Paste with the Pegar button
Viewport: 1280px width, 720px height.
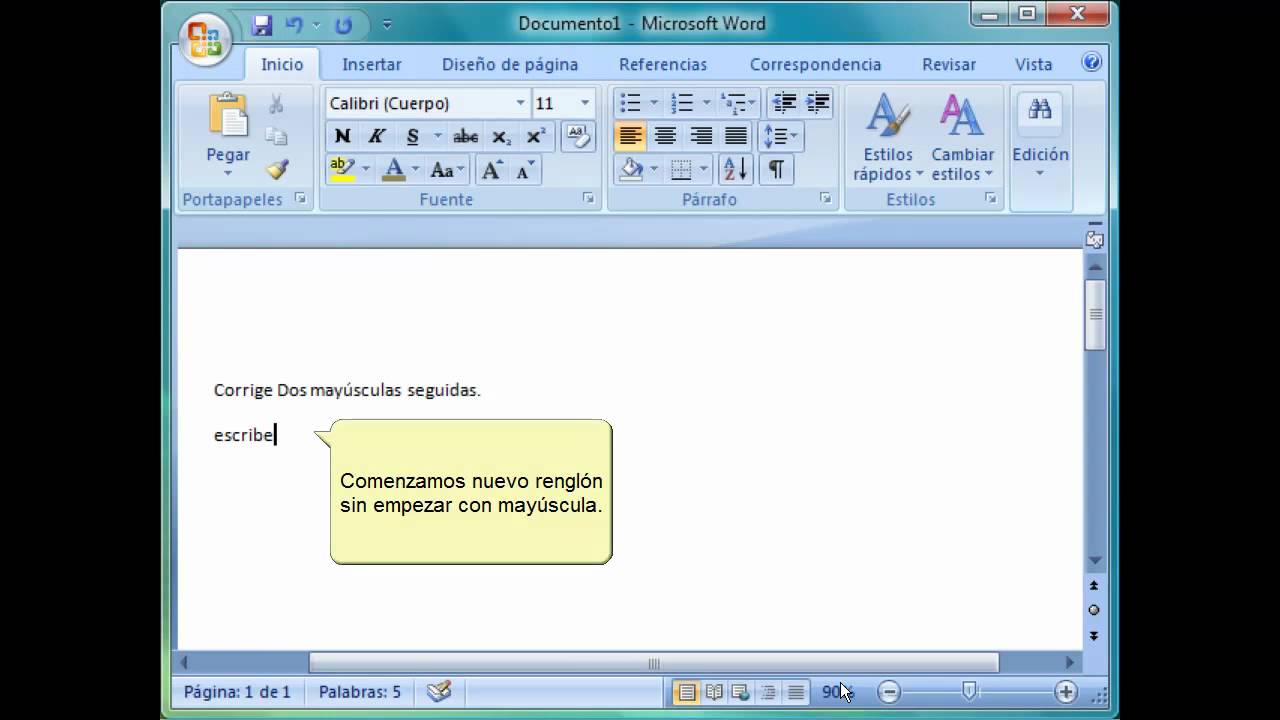click(x=228, y=135)
